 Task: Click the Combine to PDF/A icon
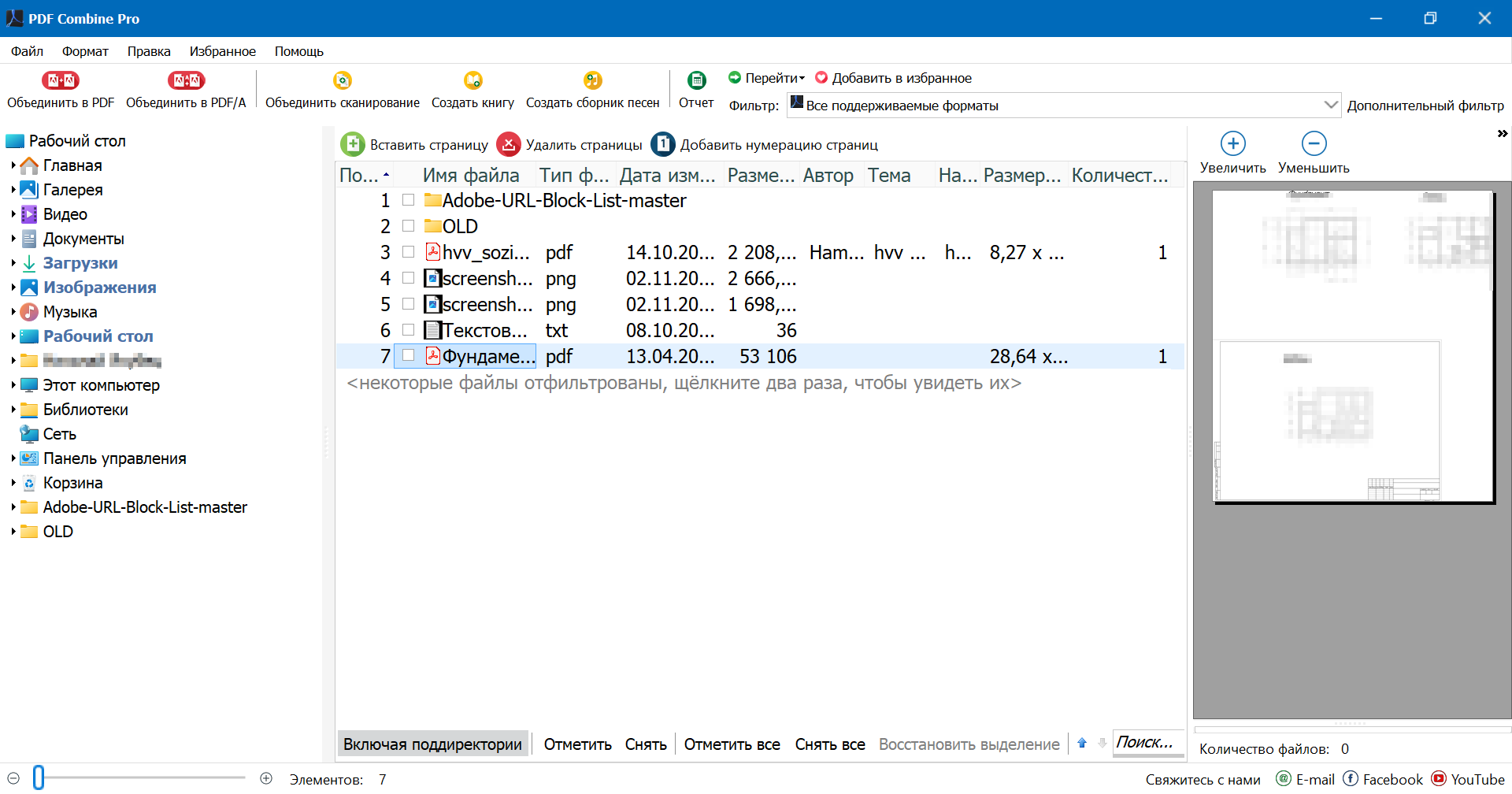[x=186, y=80]
